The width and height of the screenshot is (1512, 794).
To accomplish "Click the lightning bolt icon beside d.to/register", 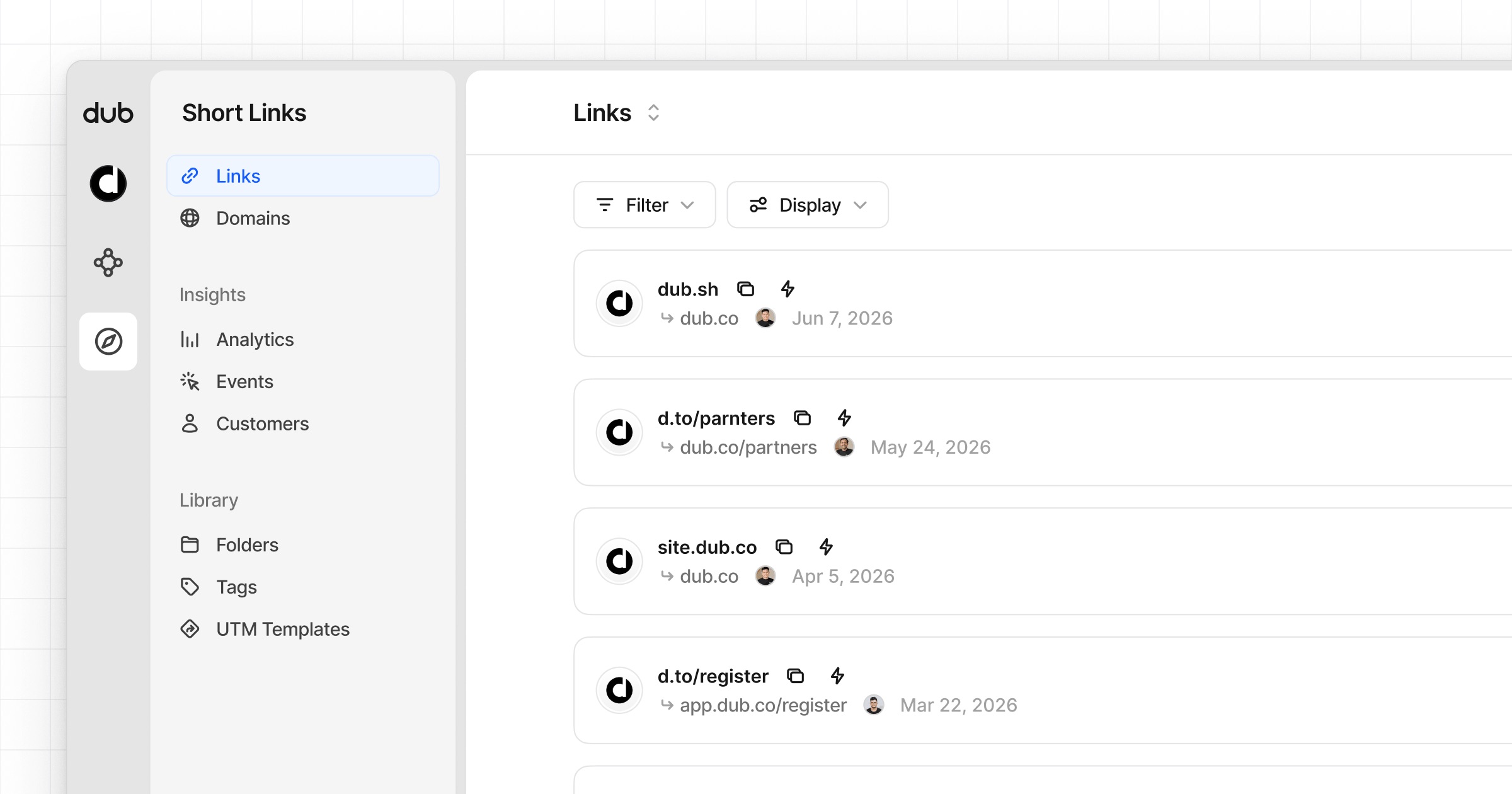I will pos(837,676).
